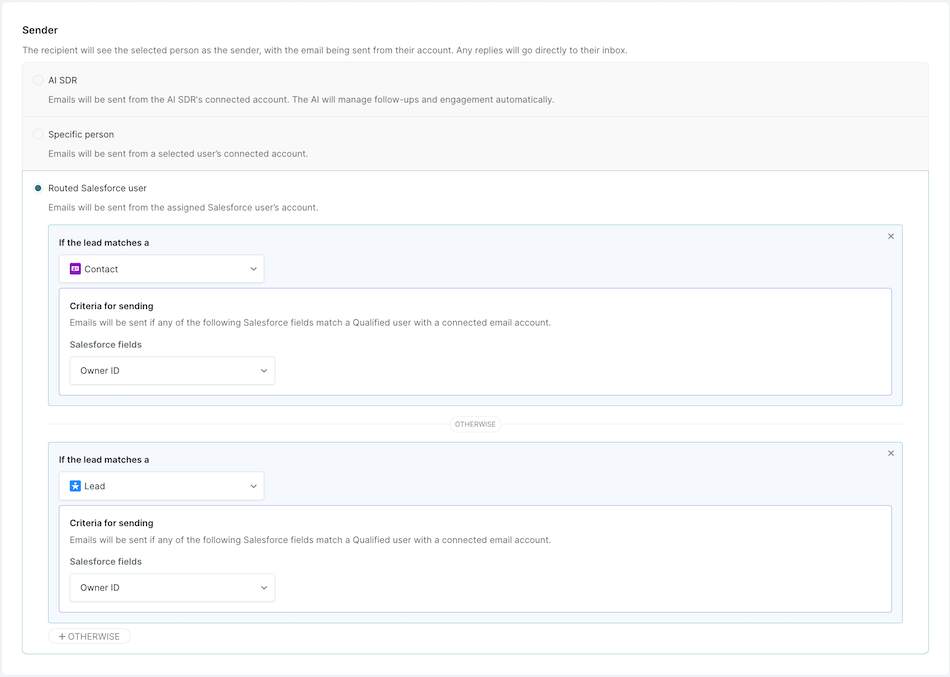Click the plus icon on OTHERWISE button
The width and height of the screenshot is (950, 677).
pyautogui.click(x=62, y=636)
